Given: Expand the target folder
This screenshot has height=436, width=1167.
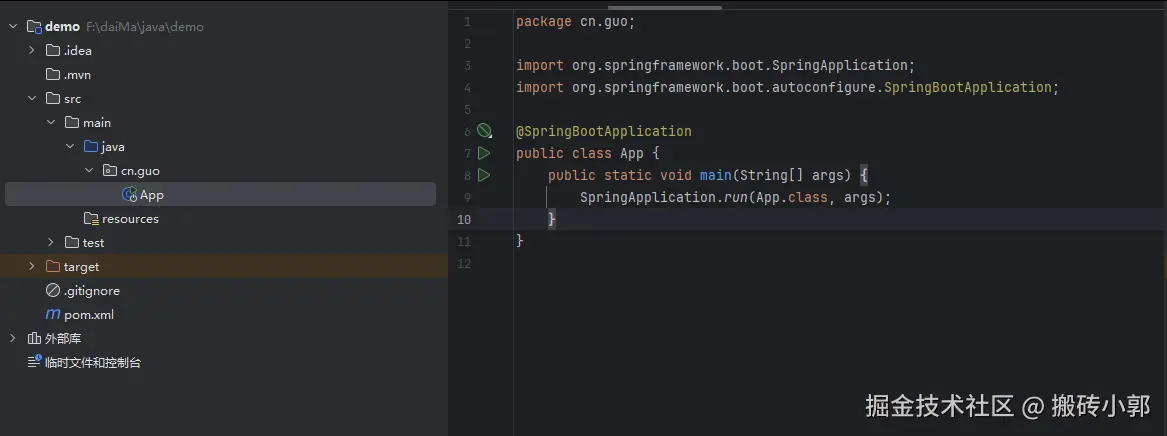Looking at the screenshot, I should tap(32, 267).
